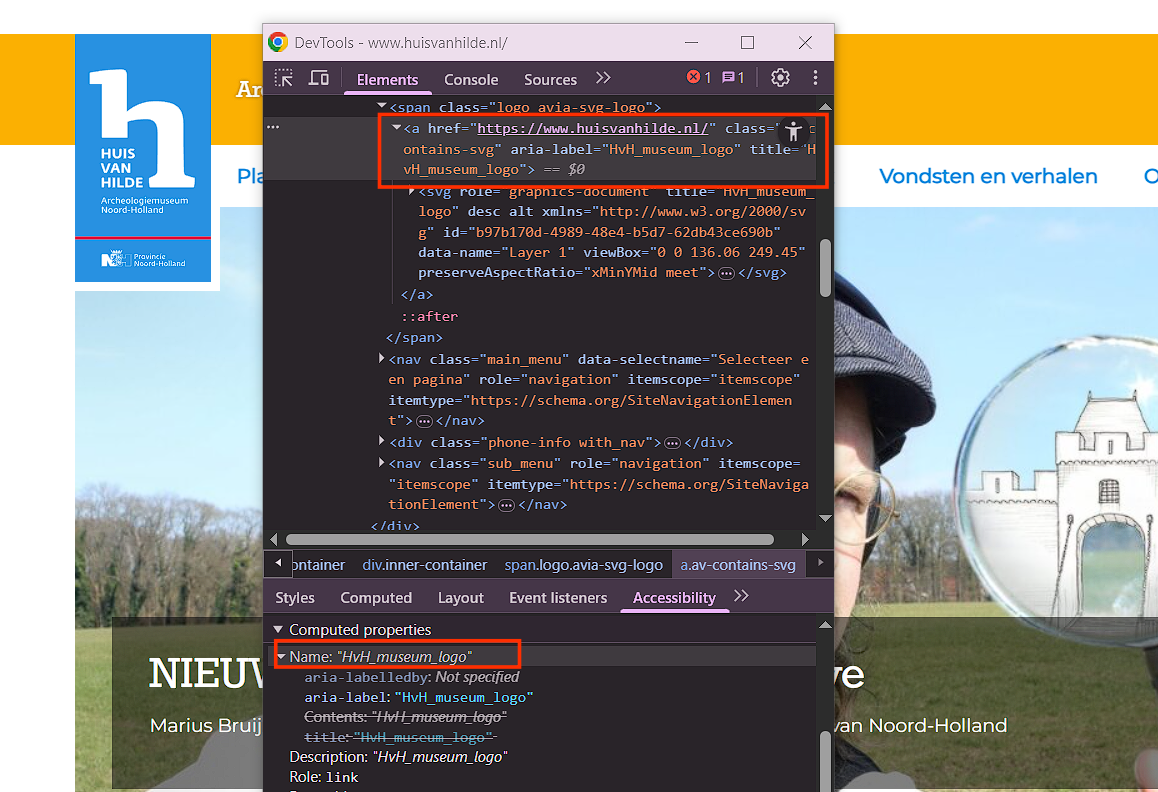Collapse the Name property tree row
The width and height of the screenshot is (1158, 792).
pyautogui.click(x=282, y=656)
